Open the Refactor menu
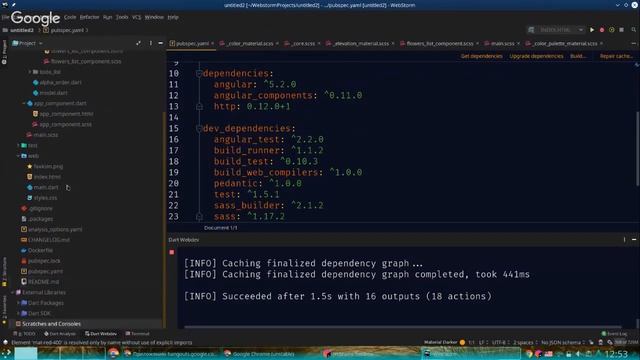Viewport: 640px width, 360px height. pyautogui.click(x=89, y=17)
